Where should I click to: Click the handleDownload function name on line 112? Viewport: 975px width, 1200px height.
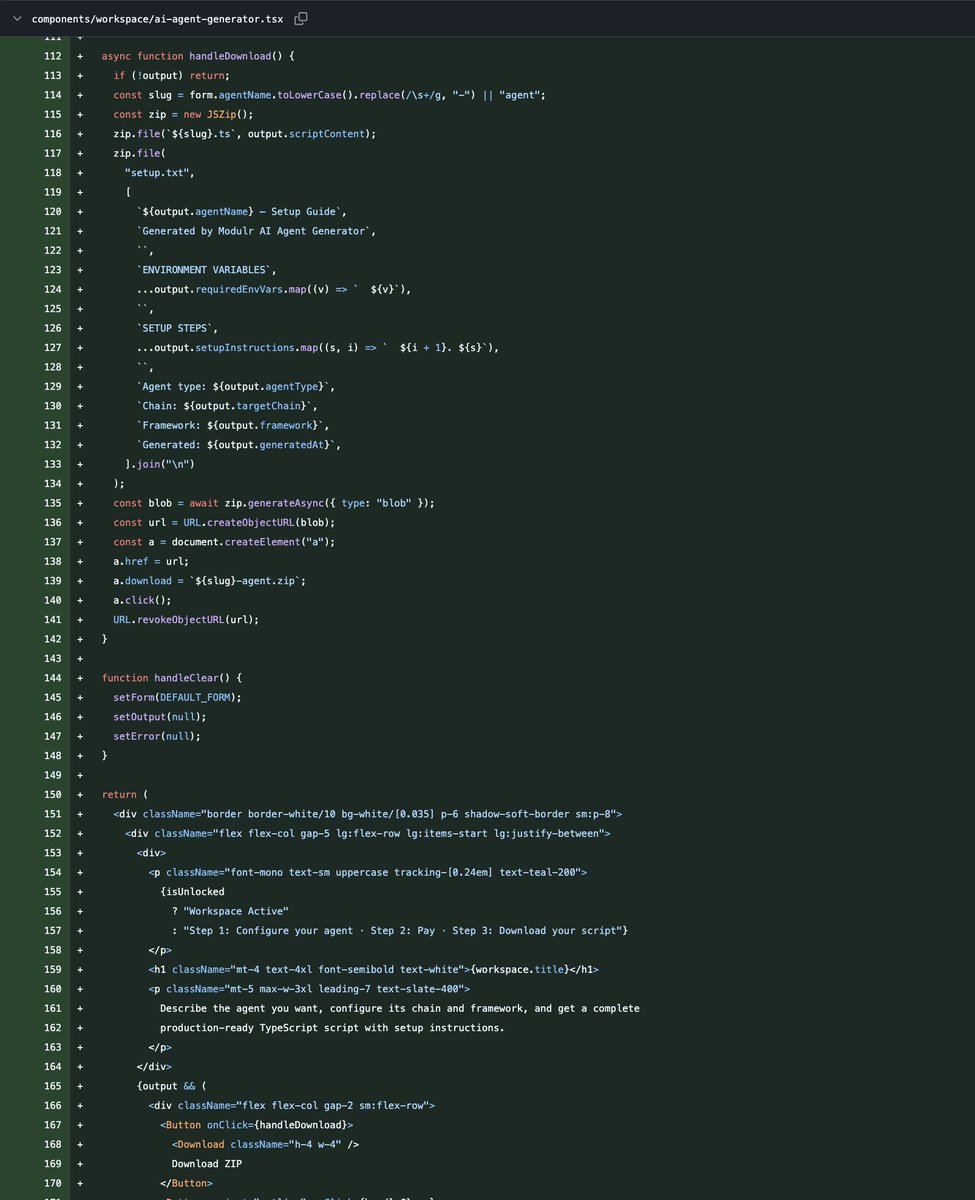point(229,56)
